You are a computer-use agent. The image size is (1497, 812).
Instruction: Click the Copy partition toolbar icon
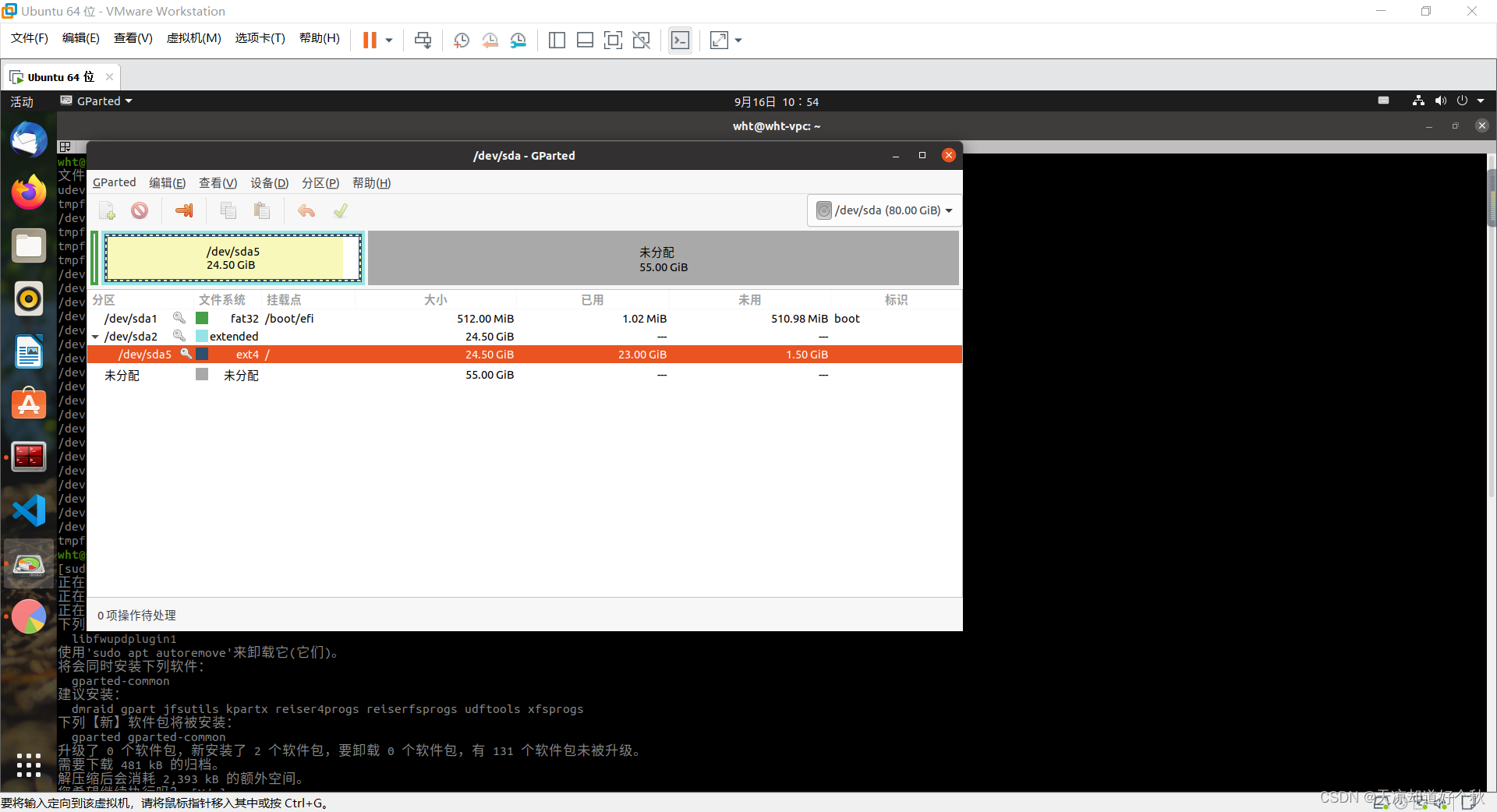click(228, 210)
